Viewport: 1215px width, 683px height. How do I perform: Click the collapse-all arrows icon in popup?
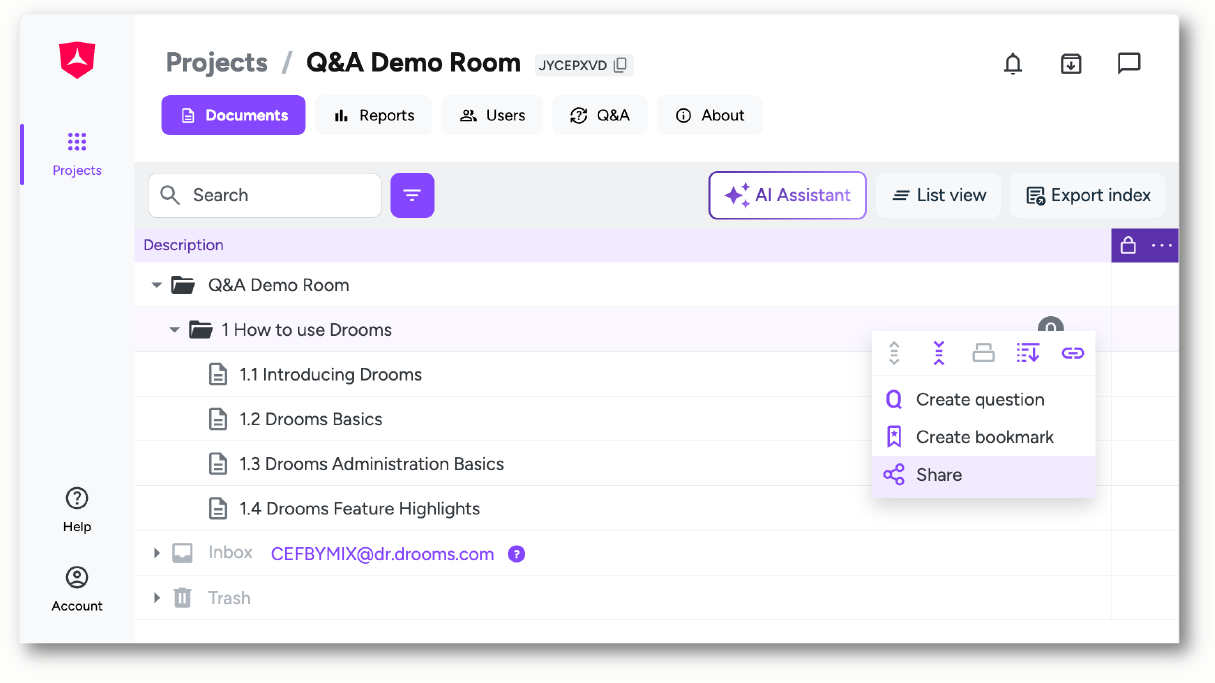pos(938,353)
